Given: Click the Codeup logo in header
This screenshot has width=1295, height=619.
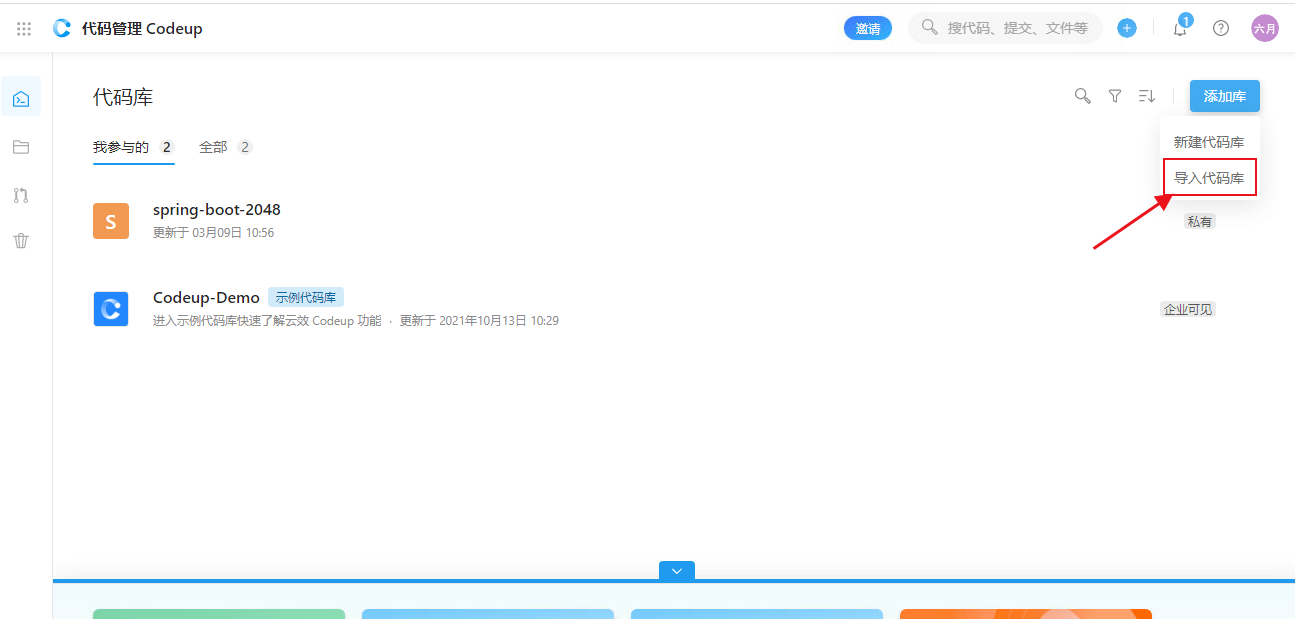Looking at the screenshot, I should (62, 28).
